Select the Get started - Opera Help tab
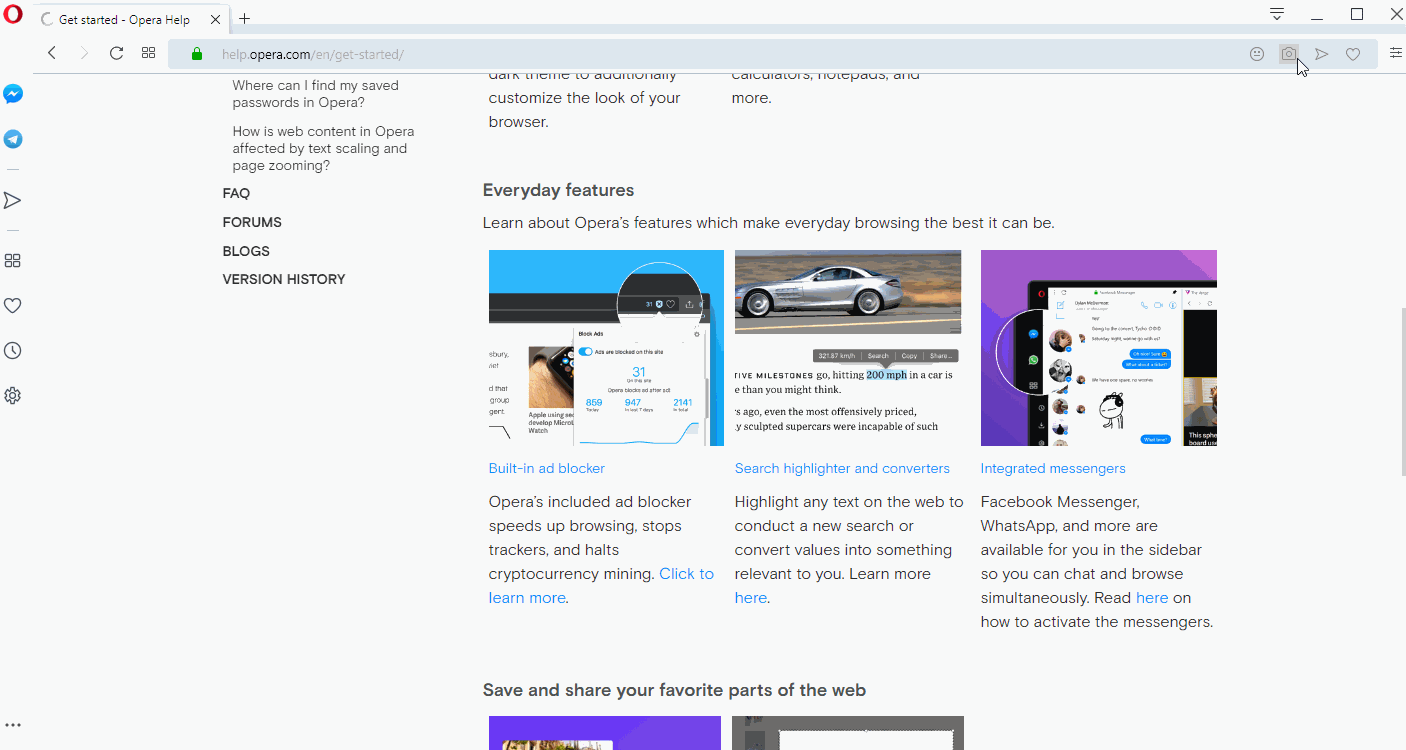The image size is (1406, 750). tap(124, 20)
